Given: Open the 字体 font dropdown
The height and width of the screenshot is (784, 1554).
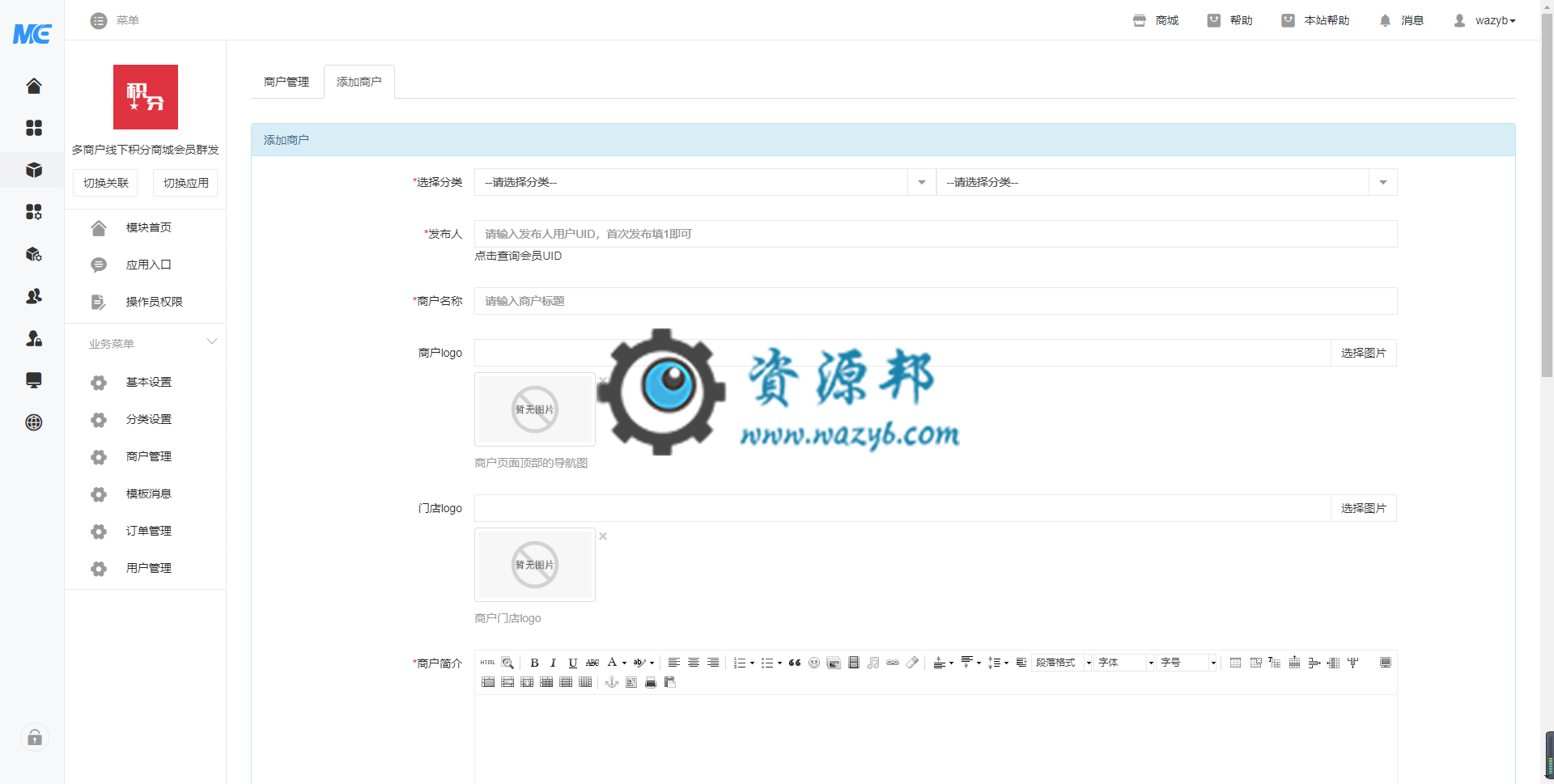Looking at the screenshot, I should point(1125,663).
